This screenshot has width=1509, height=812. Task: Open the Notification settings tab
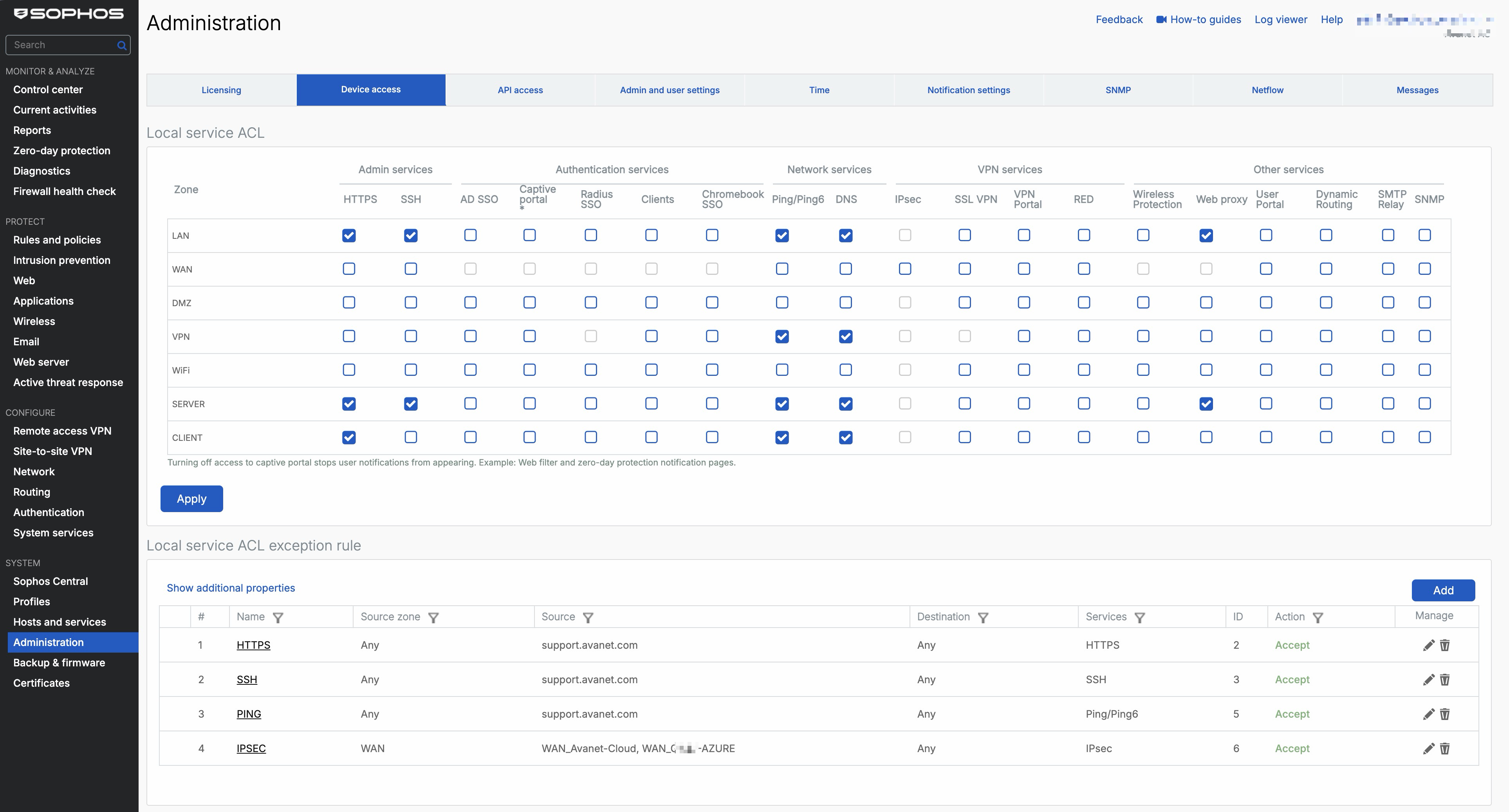pos(968,90)
